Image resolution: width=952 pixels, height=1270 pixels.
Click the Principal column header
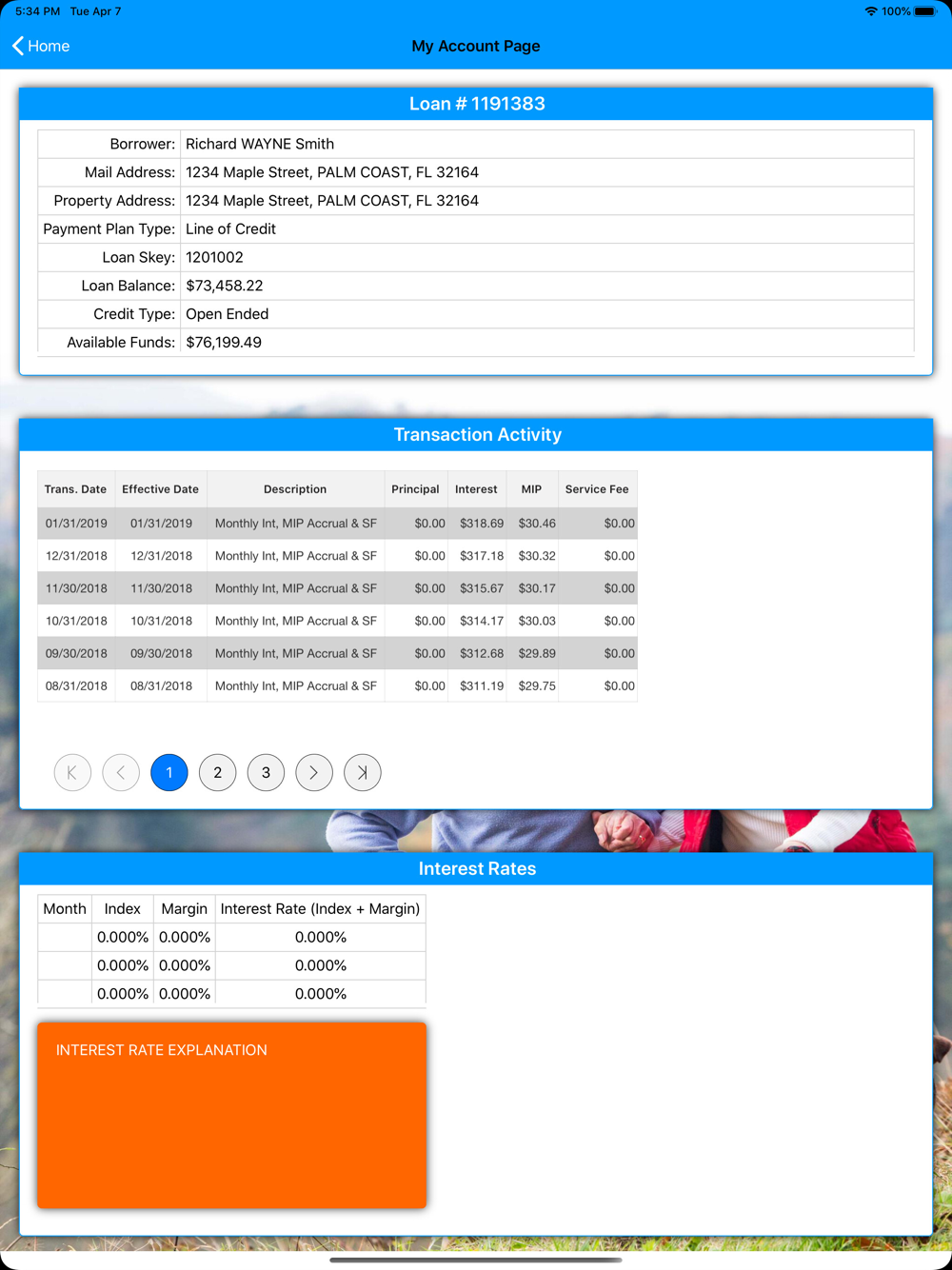point(415,489)
